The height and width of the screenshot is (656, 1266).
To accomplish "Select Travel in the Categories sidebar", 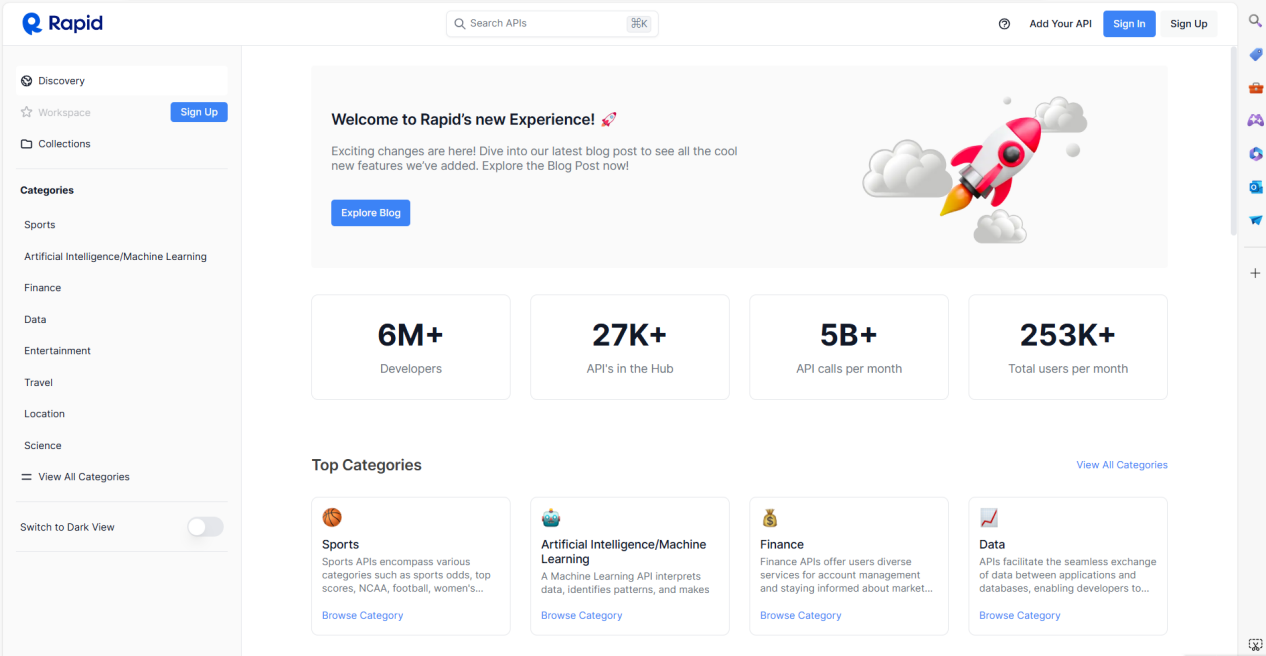I will 39,383.
